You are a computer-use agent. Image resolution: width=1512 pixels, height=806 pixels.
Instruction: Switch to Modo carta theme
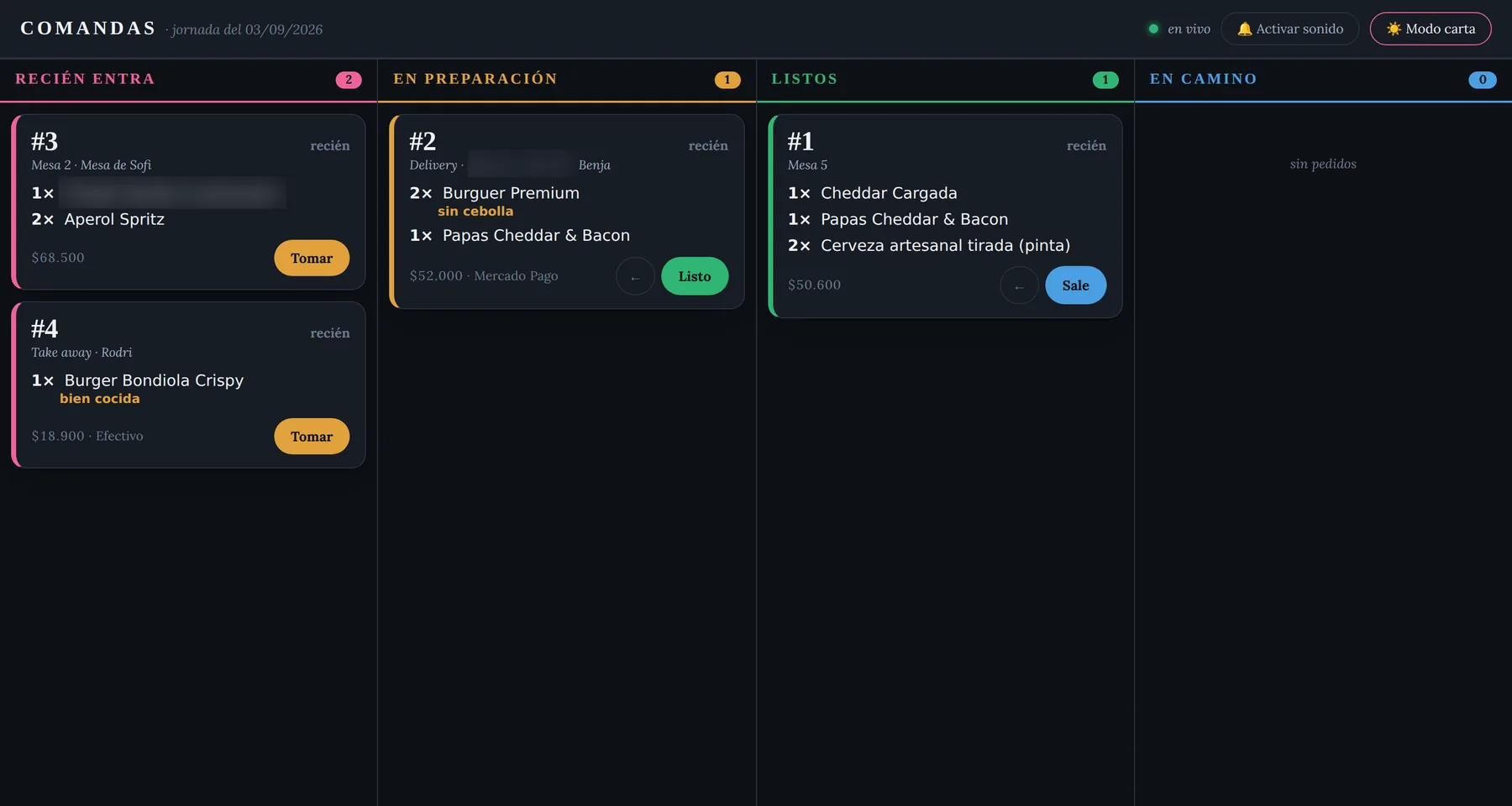(x=1431, y=29)
